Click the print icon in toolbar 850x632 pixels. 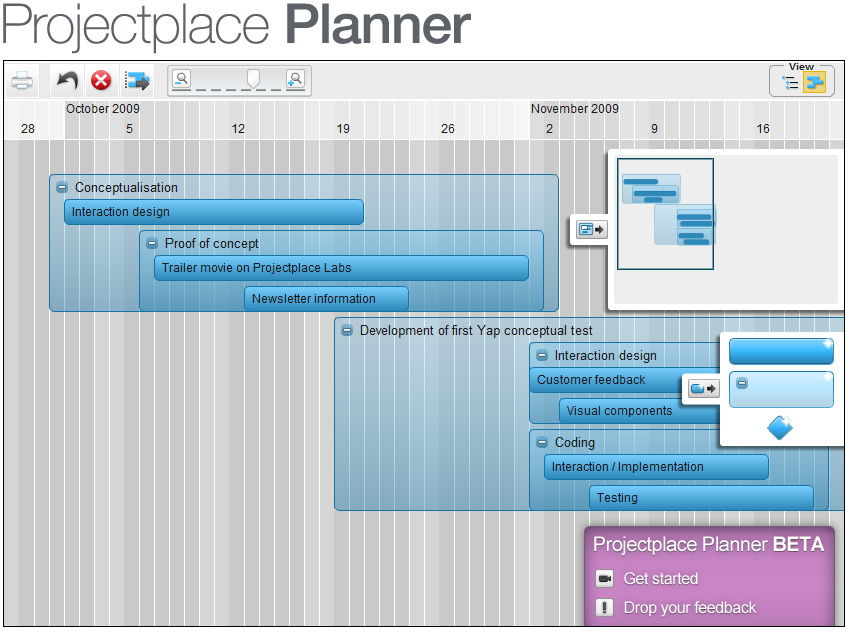[x=22, y=81]
